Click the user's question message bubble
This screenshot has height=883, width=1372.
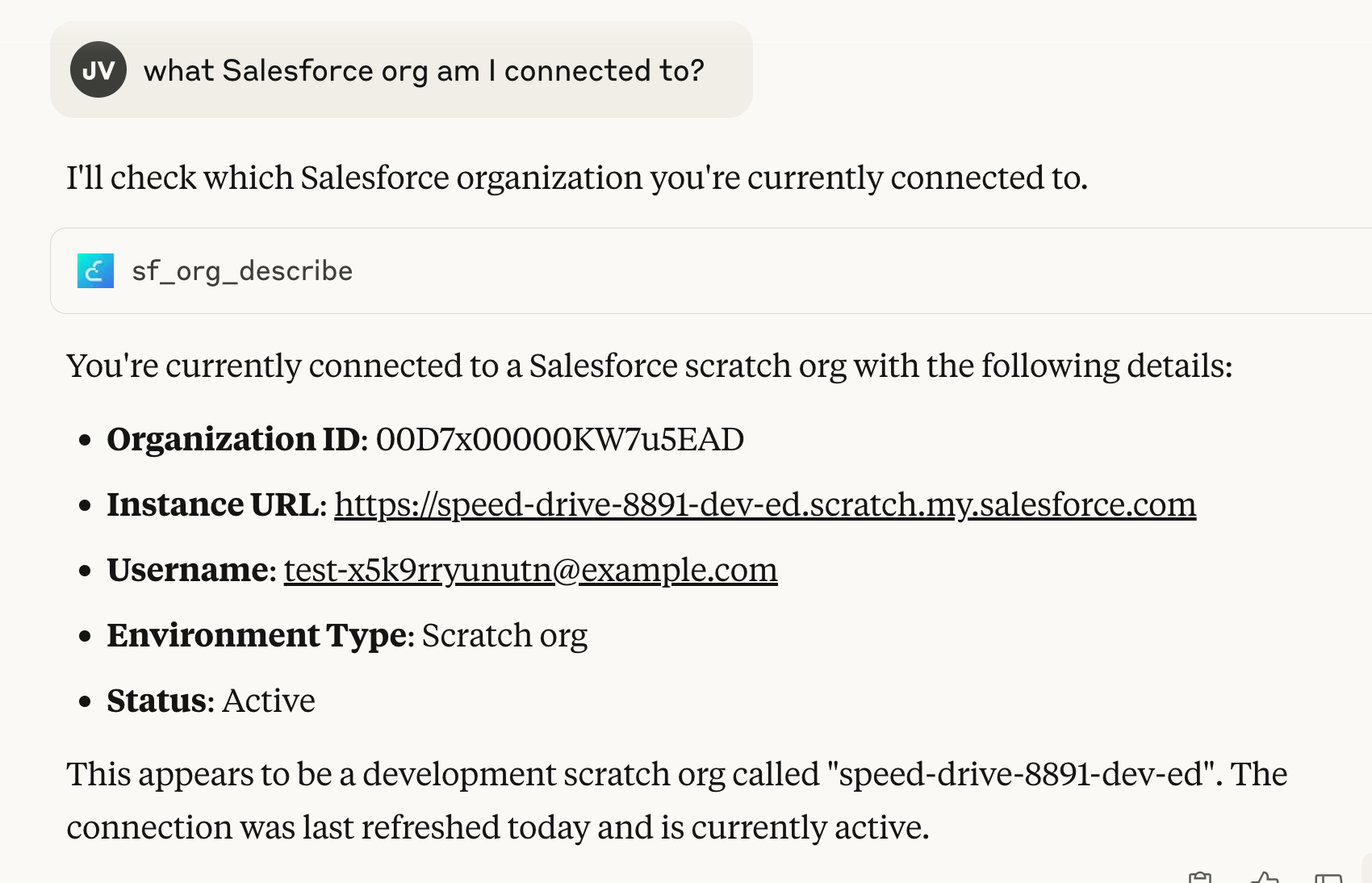click(x=423, y=70)
